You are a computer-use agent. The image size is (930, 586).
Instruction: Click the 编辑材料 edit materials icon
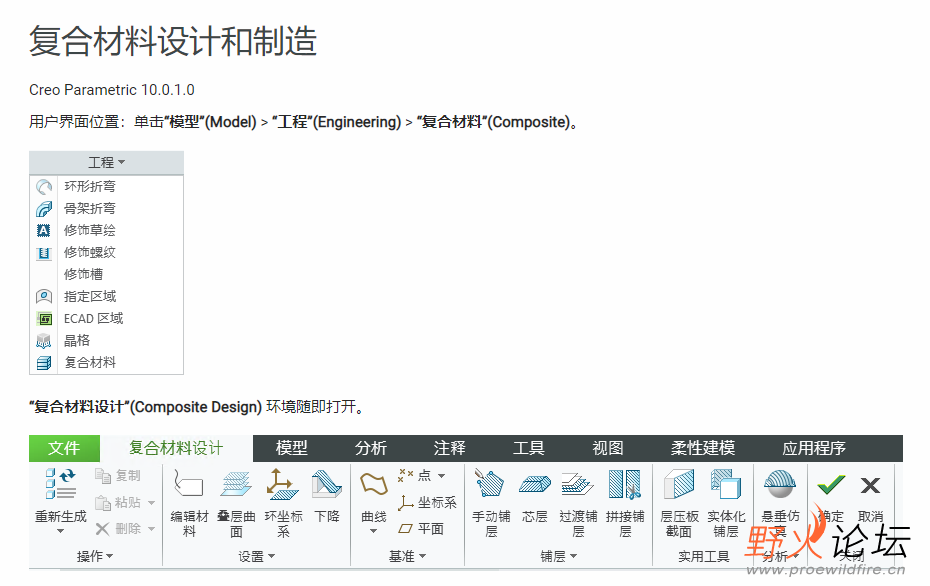tap(189, 484)
